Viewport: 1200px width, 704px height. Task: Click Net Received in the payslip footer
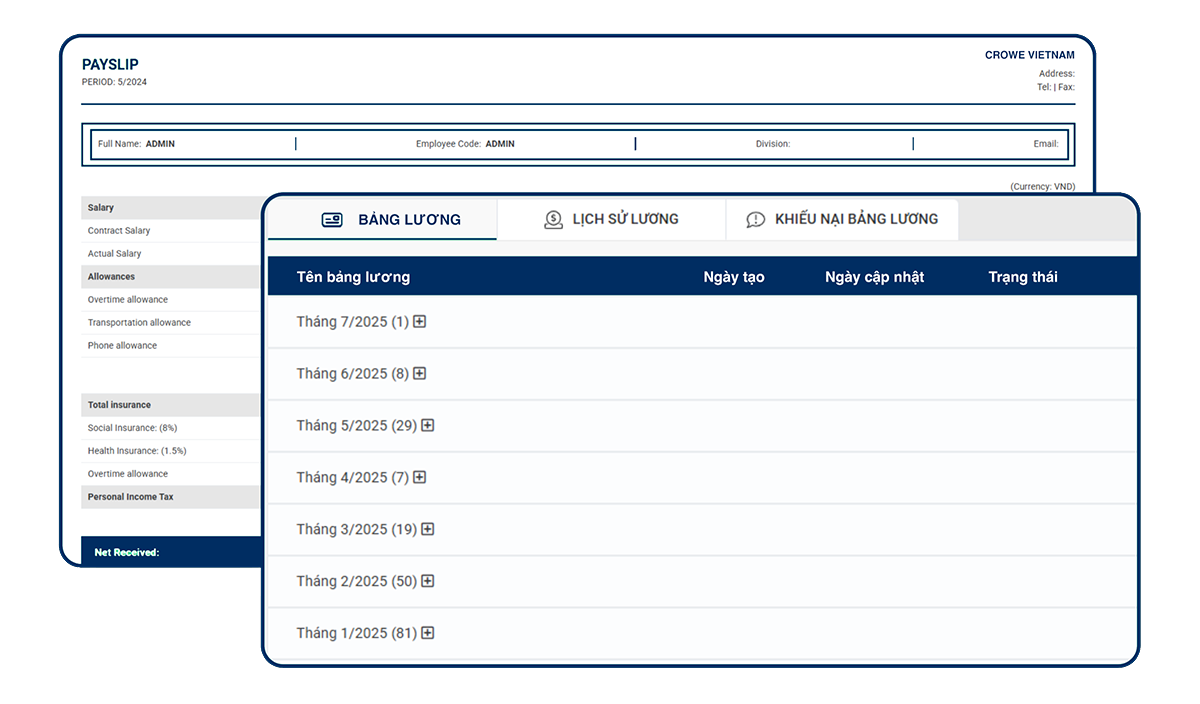[127, 552]
